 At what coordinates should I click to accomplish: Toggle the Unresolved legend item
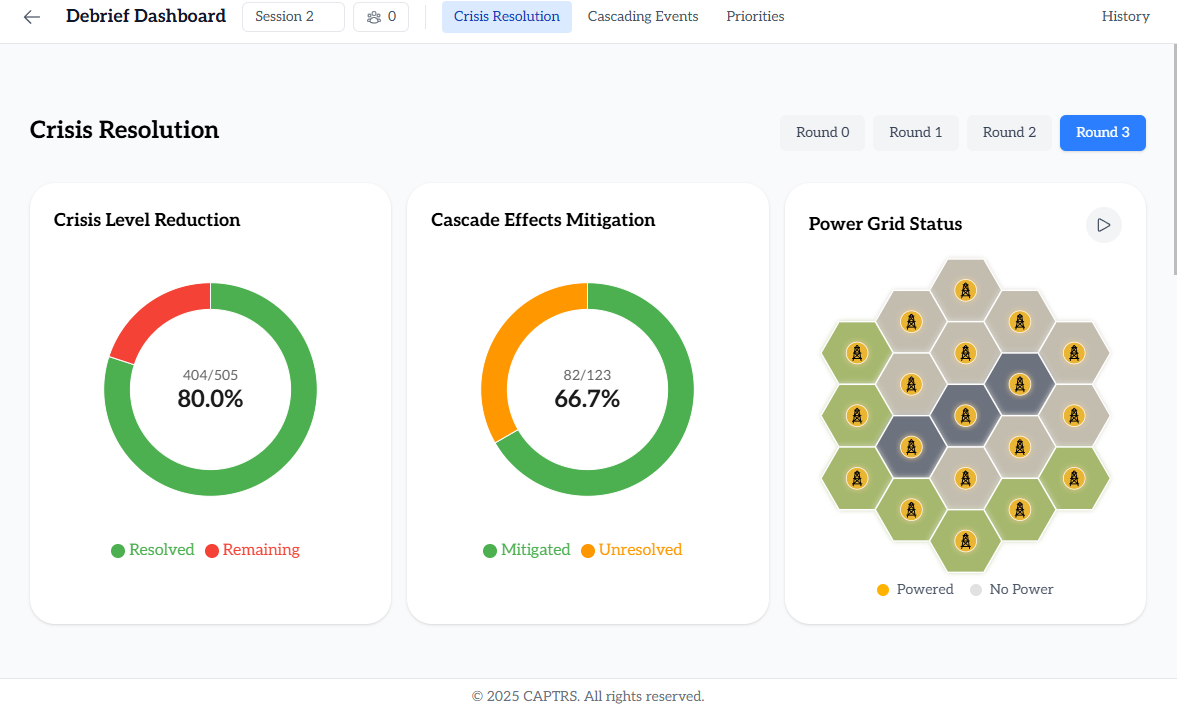point(631,550)
